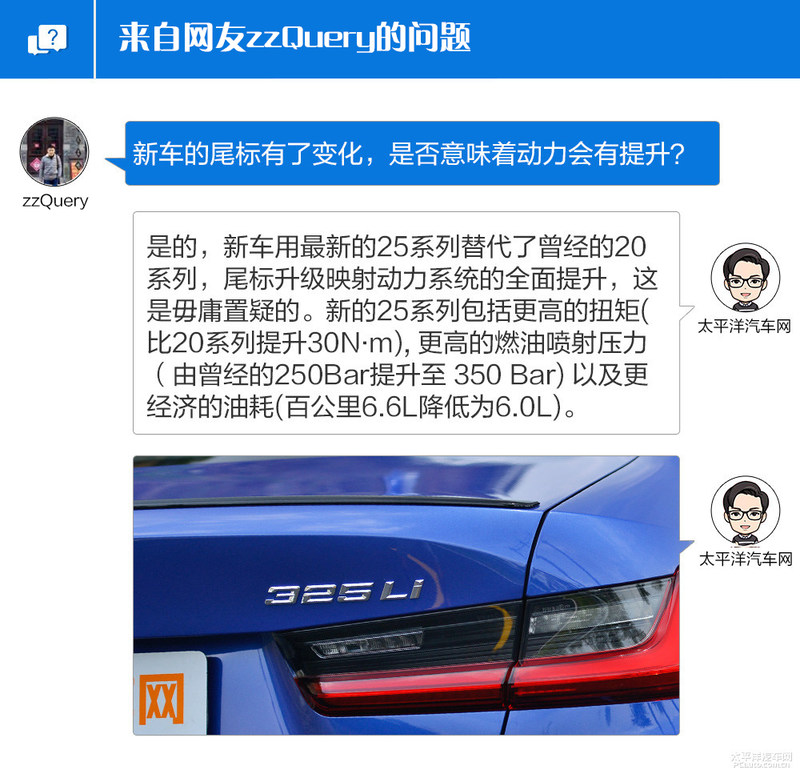The width and height of the screenshot is (800, 774).
Task: Click the black trunk lid spoiler
Action: pos(337,501)
